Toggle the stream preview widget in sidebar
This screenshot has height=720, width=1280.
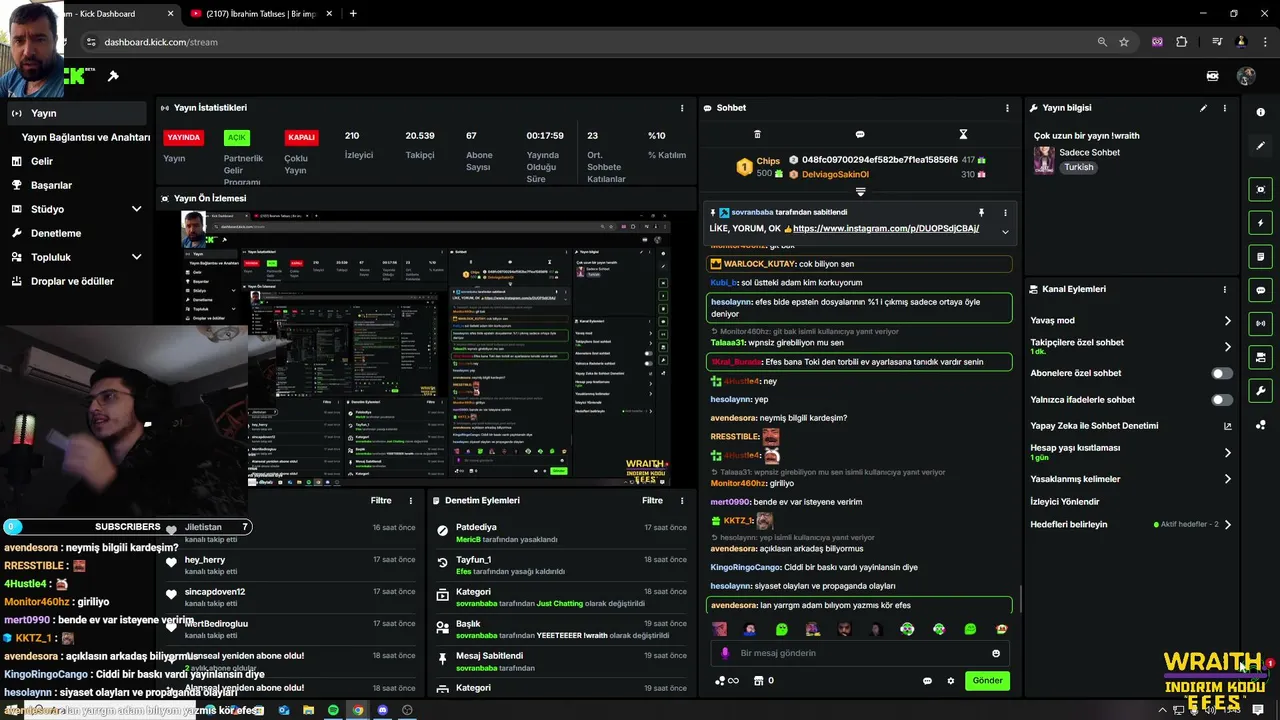click(1261, 189)
